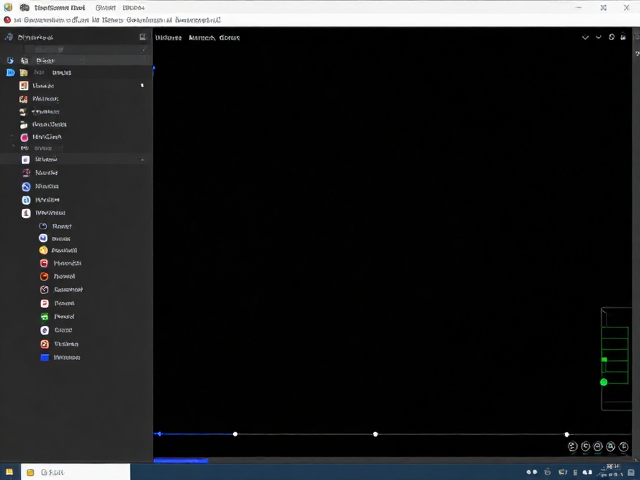Click the first circular control under the timeline
Image resolution: width=640 pixels, height=480 pixels.
pos(572,447)
